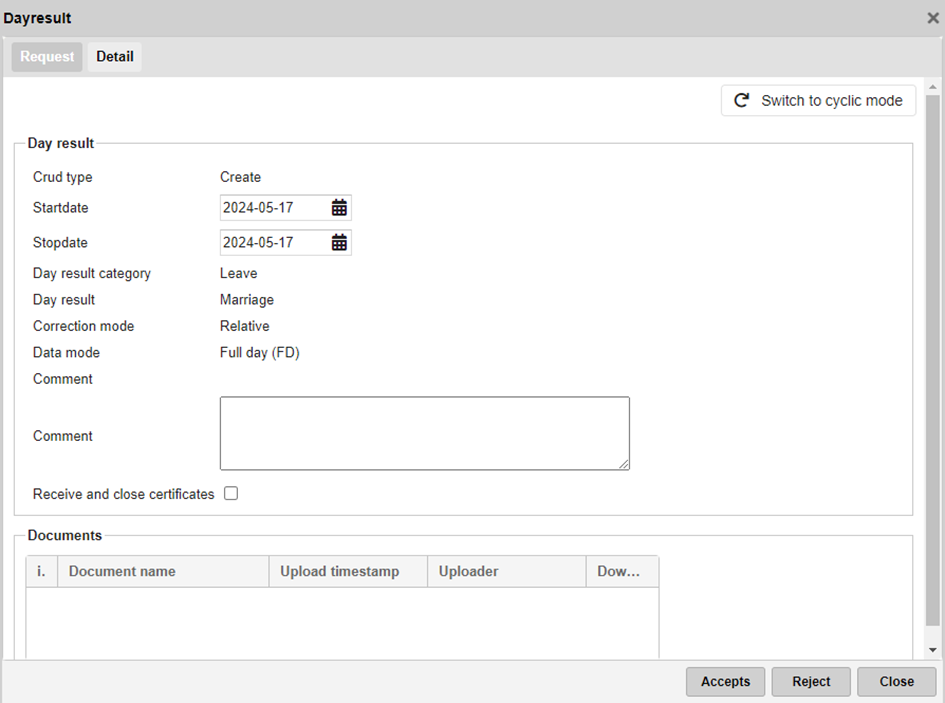Screen dimensions: 945x703
Task: Open the Stopdate calendar picker icon
Action: 339,243
